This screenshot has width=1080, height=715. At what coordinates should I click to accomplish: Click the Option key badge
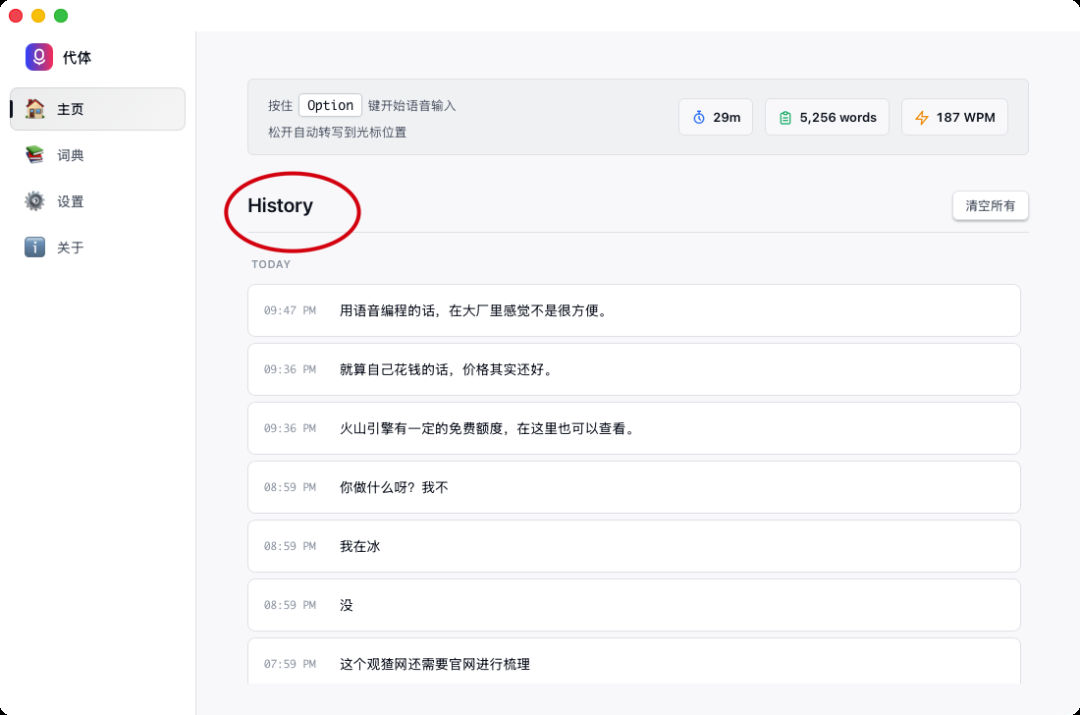point(330,105)
